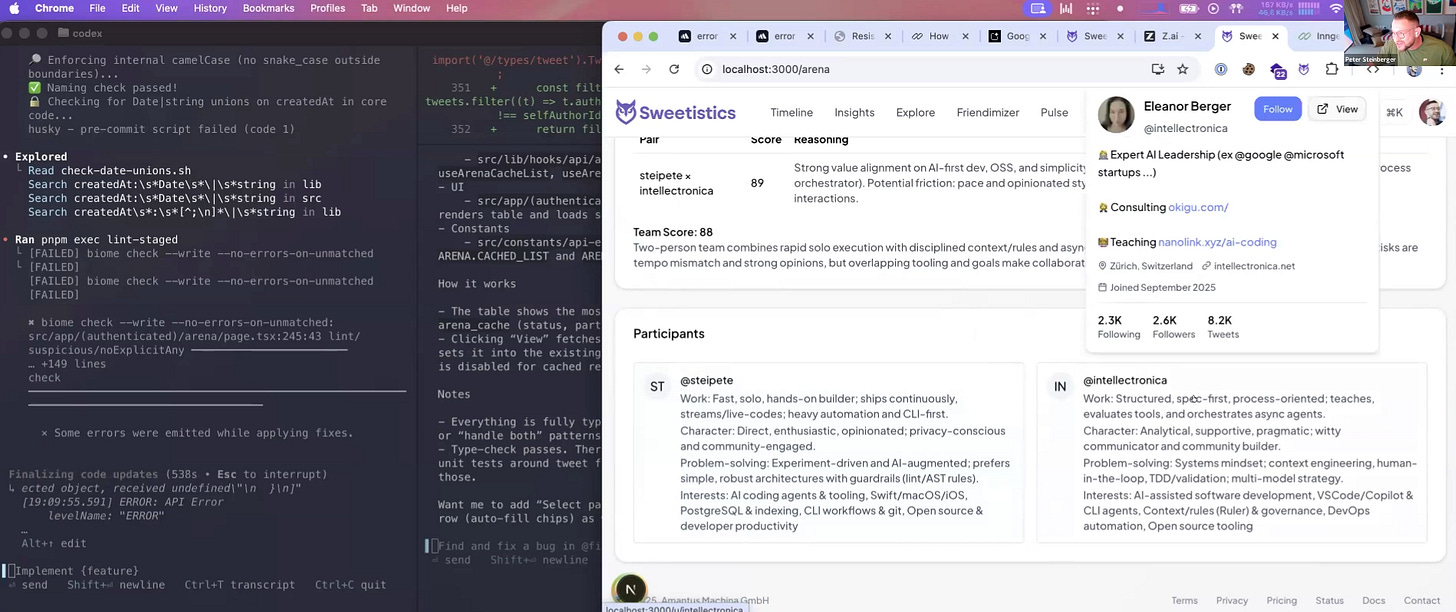1456x612 pixels.
Task: Open the Docs footer link
Action: coord(1374,600)
